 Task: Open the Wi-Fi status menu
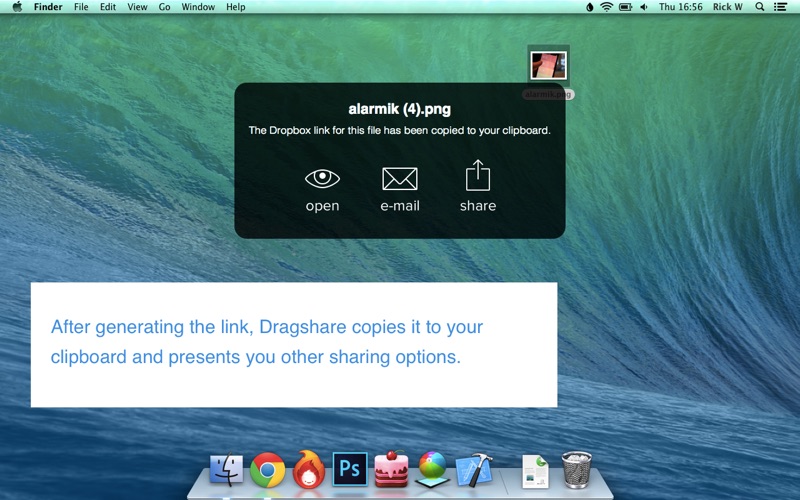point(606,7)
